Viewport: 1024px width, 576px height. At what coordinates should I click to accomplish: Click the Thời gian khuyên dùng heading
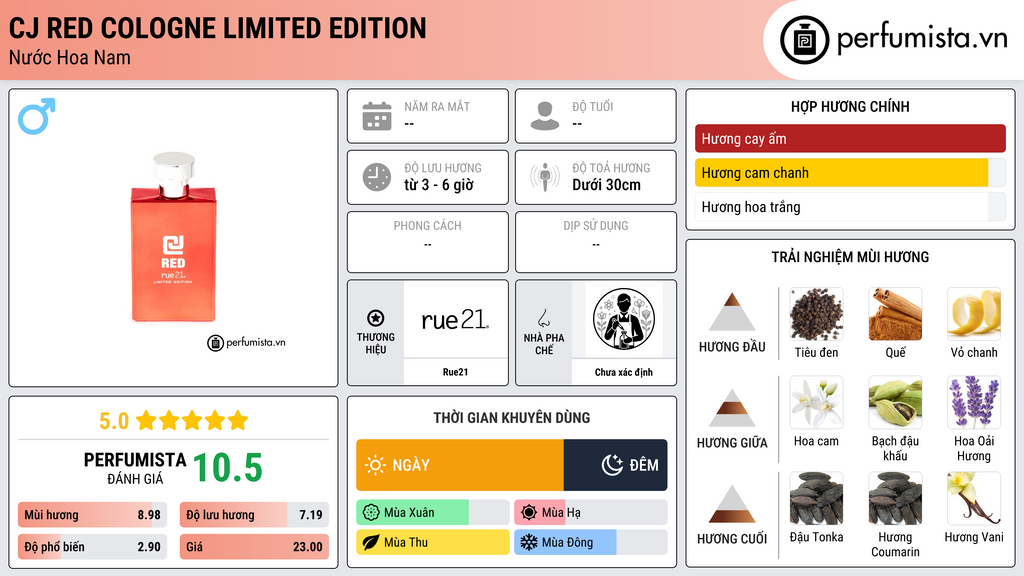(x=512, y=418)
